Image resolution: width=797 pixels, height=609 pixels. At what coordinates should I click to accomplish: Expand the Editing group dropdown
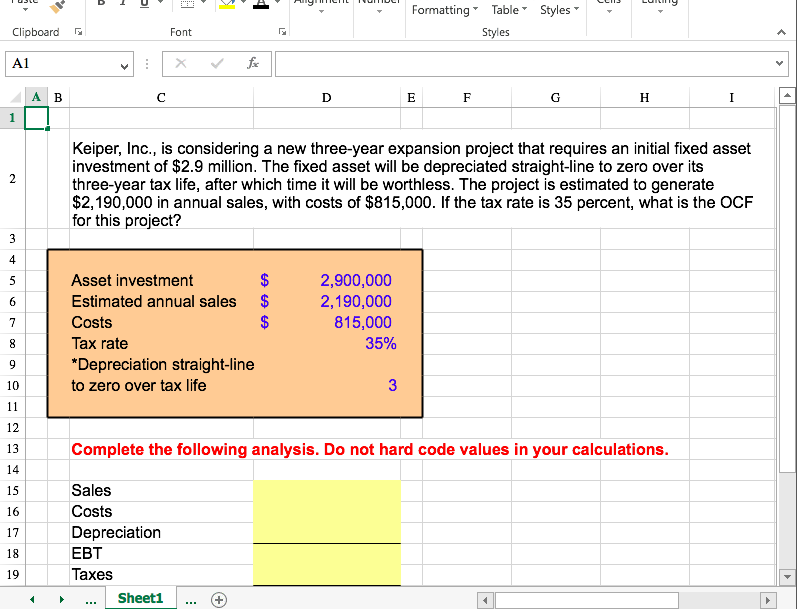[660, 11]
